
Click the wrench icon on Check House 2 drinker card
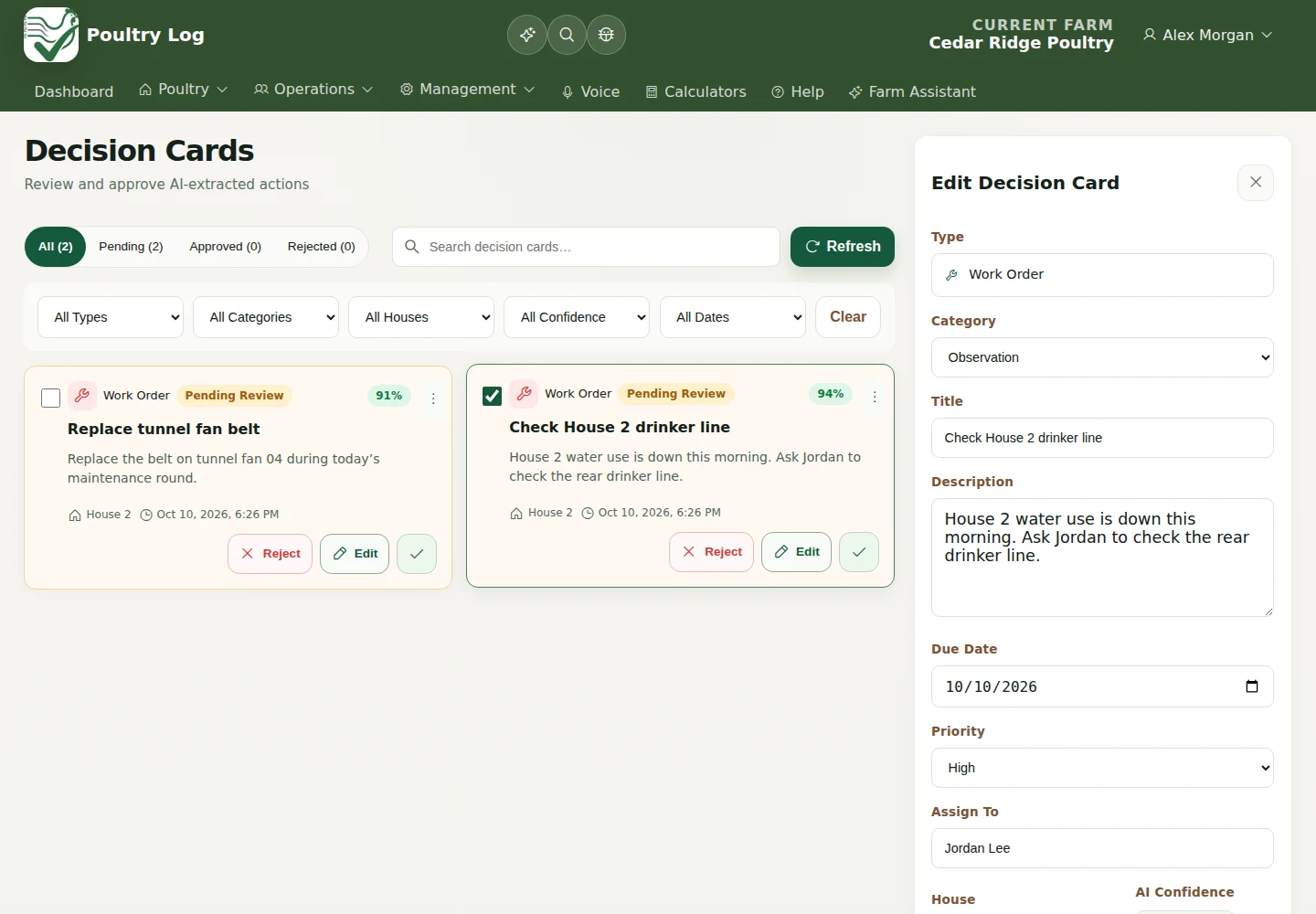click(x=524, y=394)
